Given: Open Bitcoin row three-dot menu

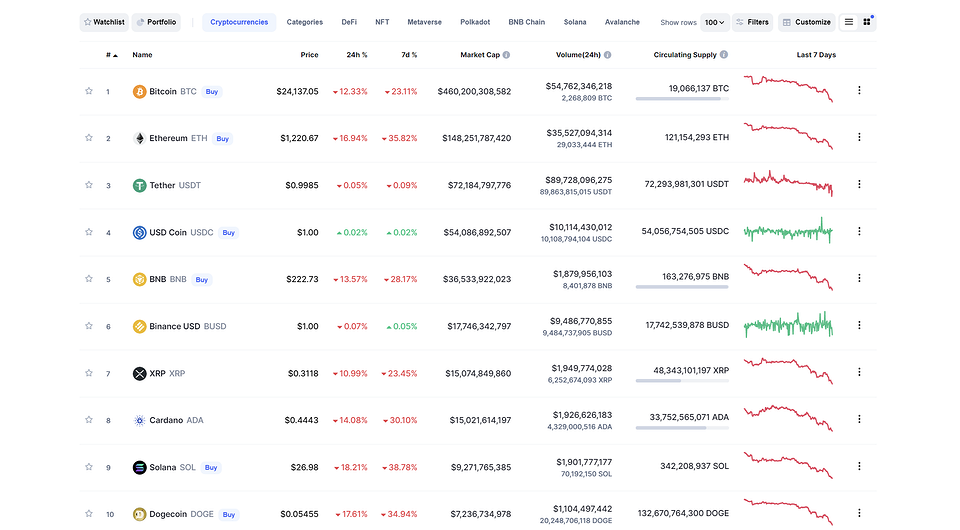Looking at the screenshot, I should coord(859,90).
